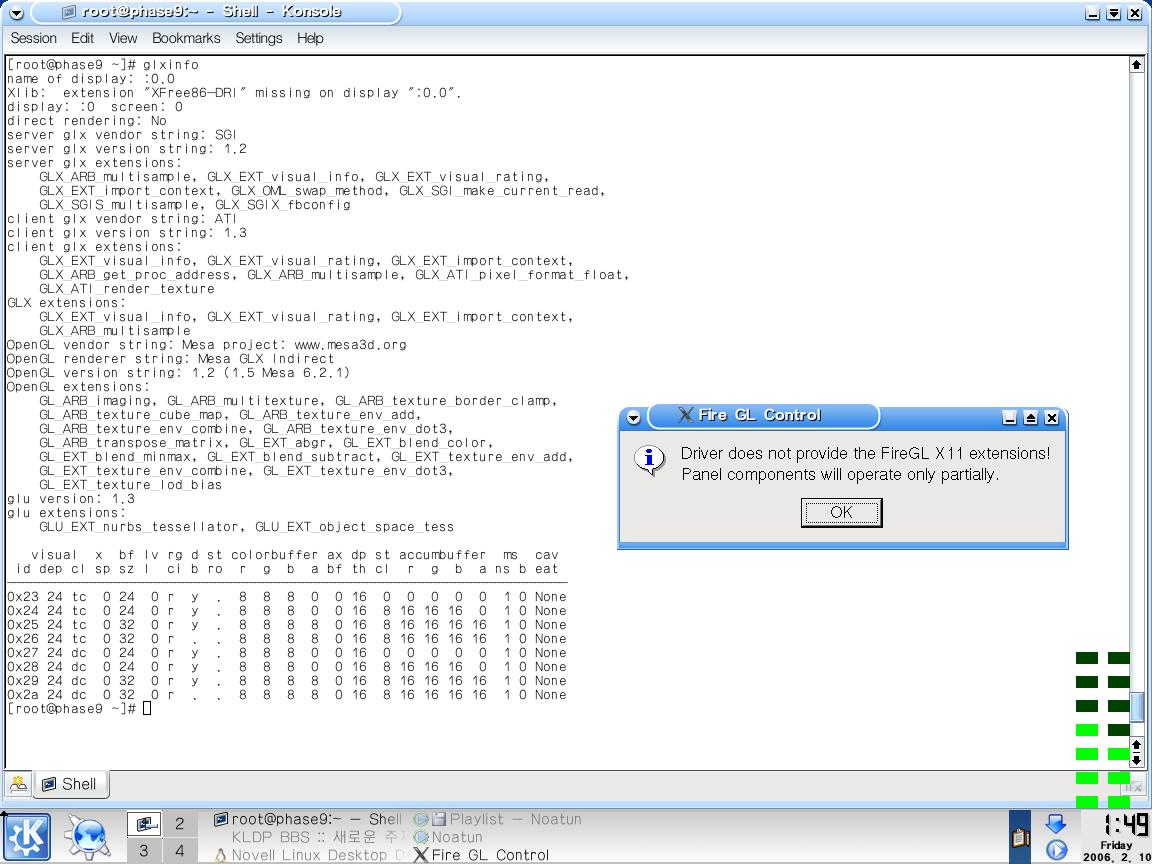The width and height of the screenshot is (1152, 864).
Task: Activate the root@phase9 Shell taskbar entry
Action: 308,818
